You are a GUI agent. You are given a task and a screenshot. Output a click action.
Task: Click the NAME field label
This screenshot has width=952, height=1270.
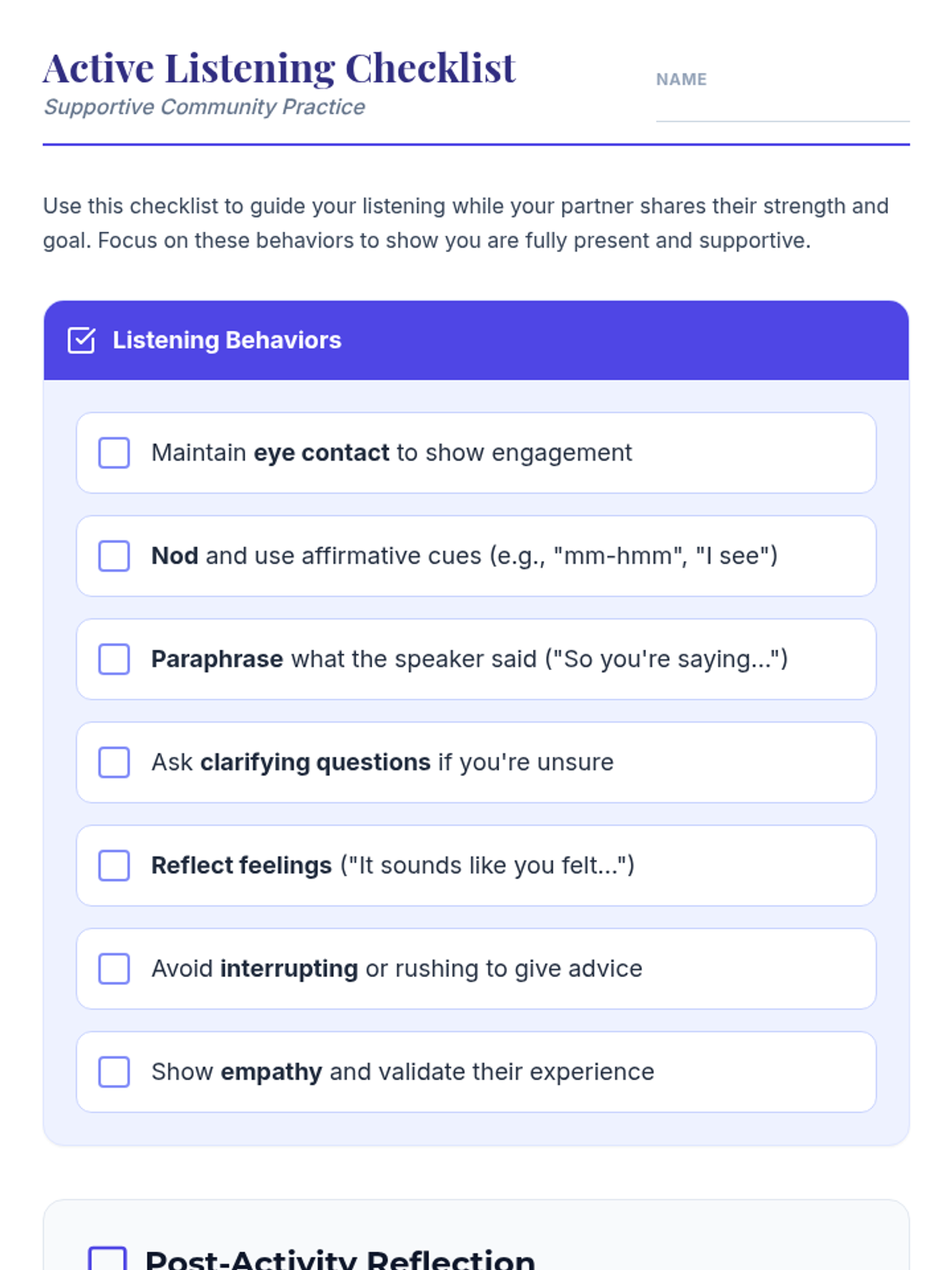click(681, 79)
